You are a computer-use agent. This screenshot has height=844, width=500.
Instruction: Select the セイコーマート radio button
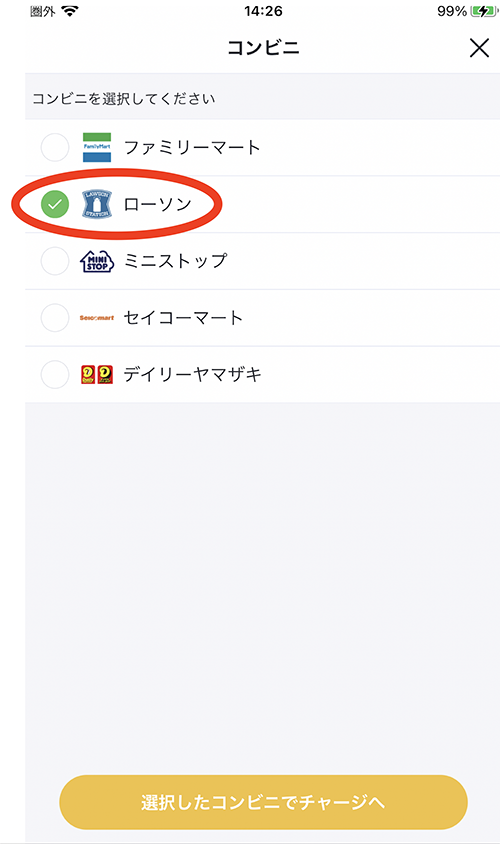click(x=55, y=318)
